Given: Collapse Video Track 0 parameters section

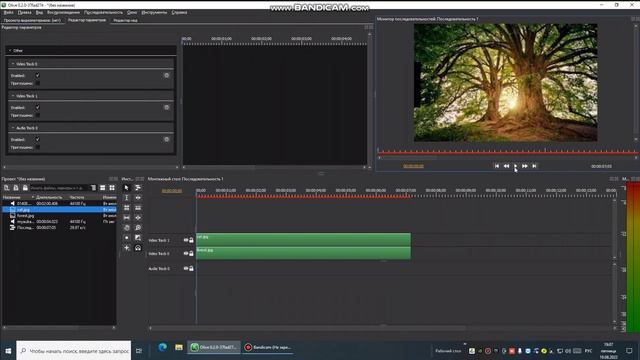Looking at the screenshot, I should point(13,64).
